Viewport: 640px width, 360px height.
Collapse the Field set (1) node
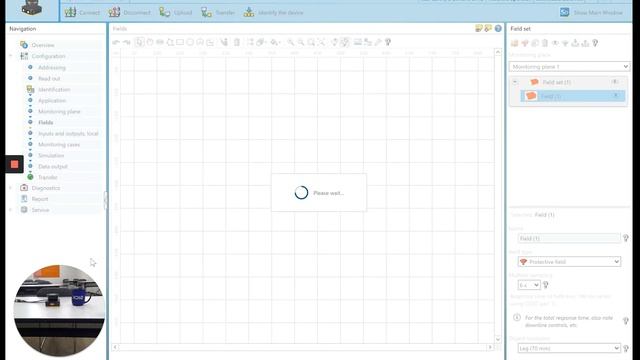515,82
